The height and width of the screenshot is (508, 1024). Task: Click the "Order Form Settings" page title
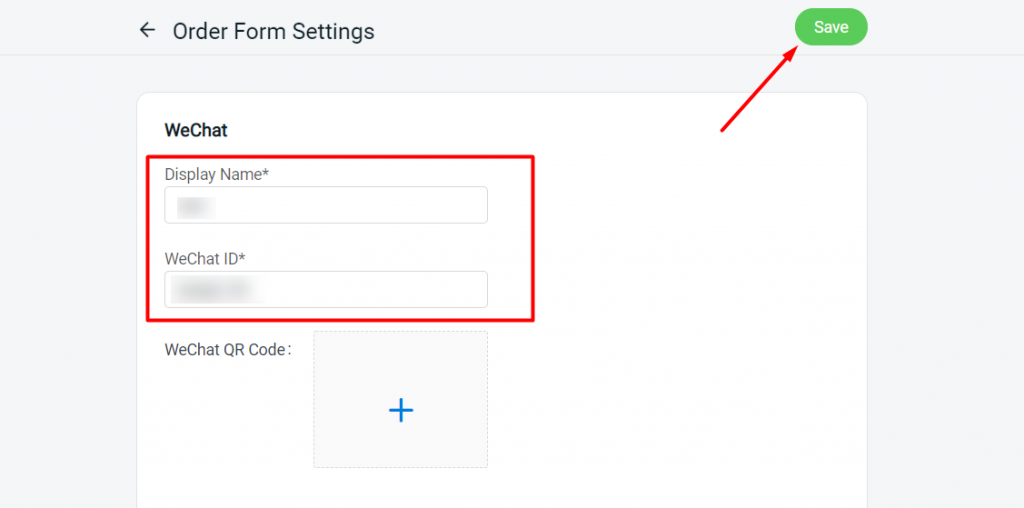273,31
